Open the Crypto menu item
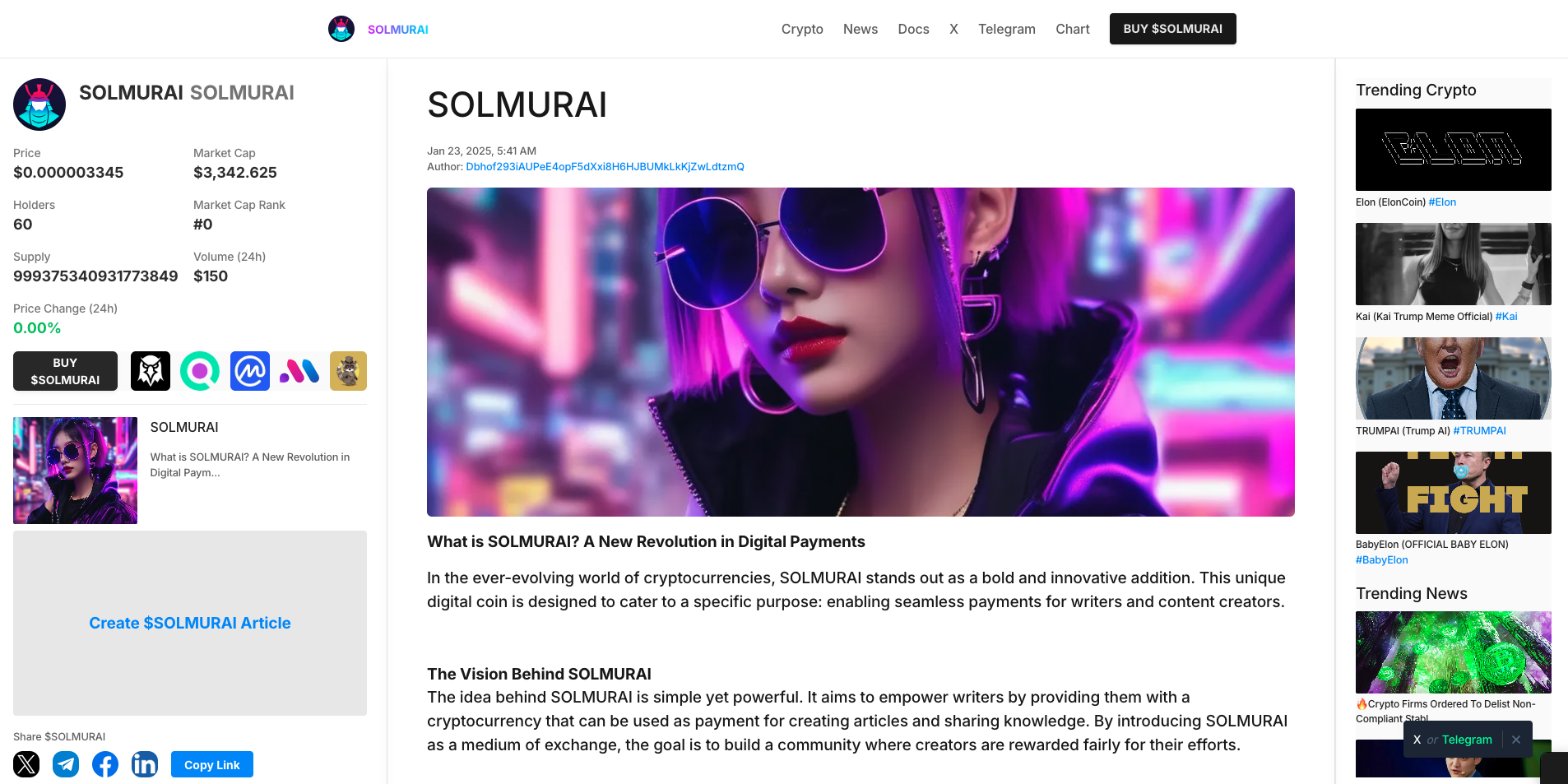Screen dimensions: 1568x784 802,29
